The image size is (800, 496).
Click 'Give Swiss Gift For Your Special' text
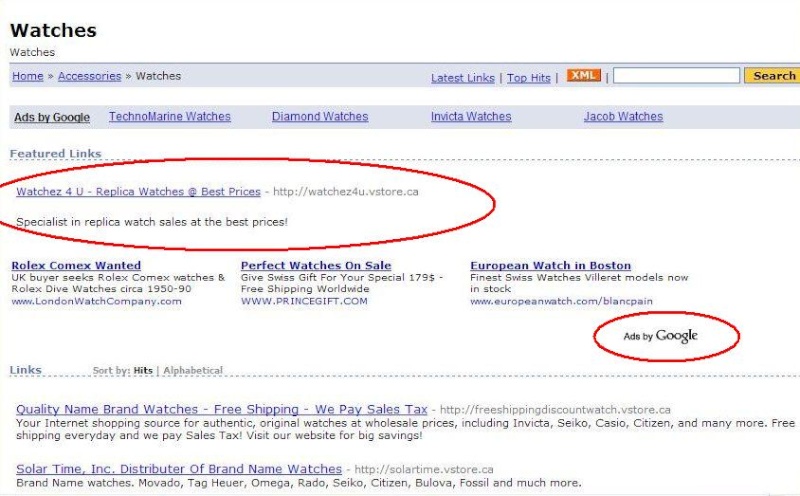pyautogui.click(x=342, y=283)
